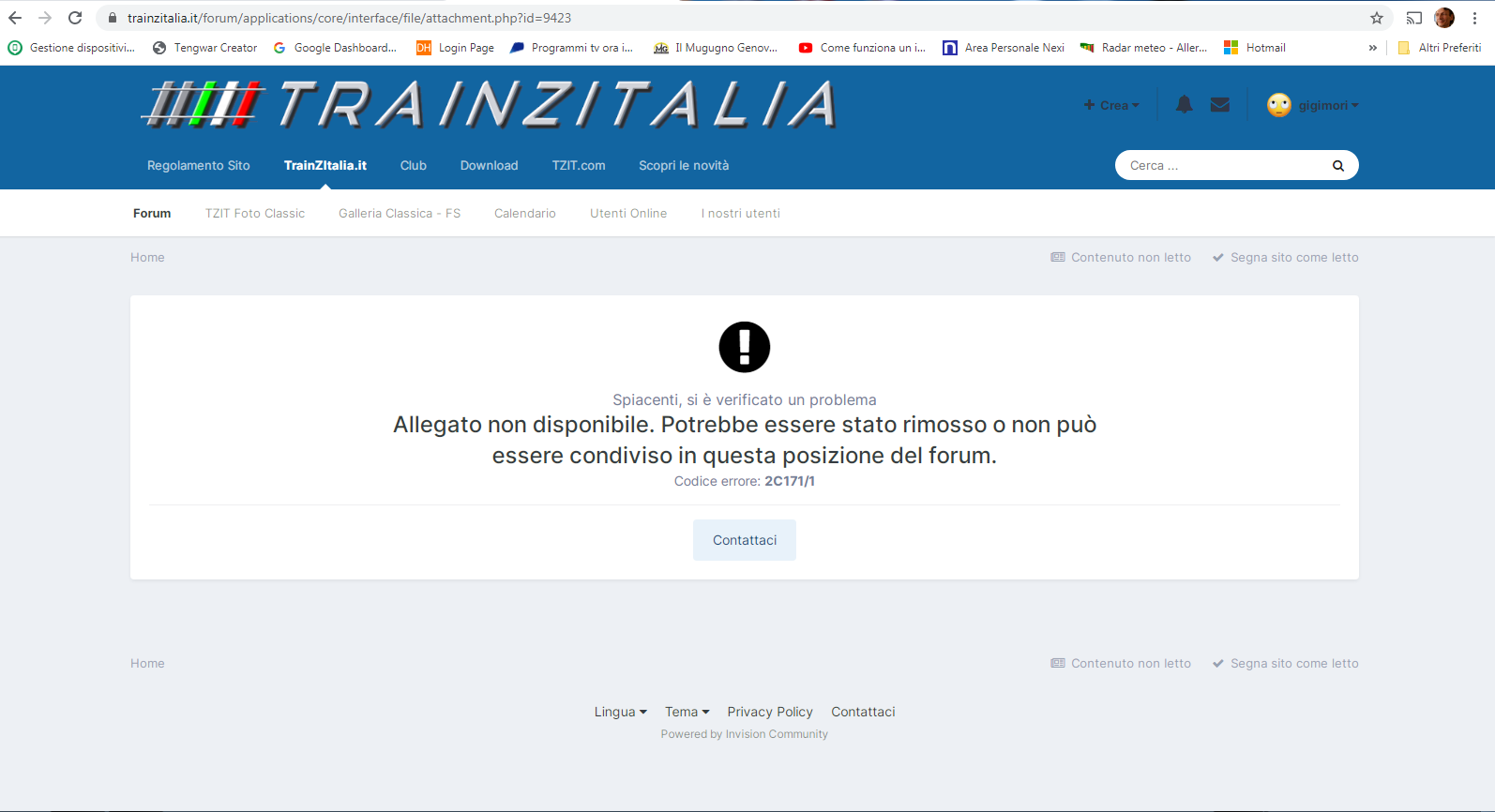This screenshot has height=812, width=1495.
Task: Show more bookmarks chevron
Action: coord(1373,48)
